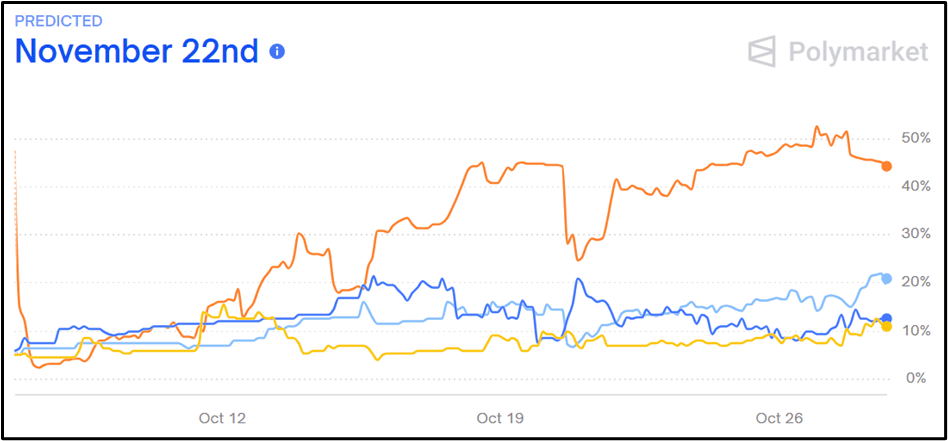Click the 20% axis label
The image size is (948, 441).
(918, 282)
